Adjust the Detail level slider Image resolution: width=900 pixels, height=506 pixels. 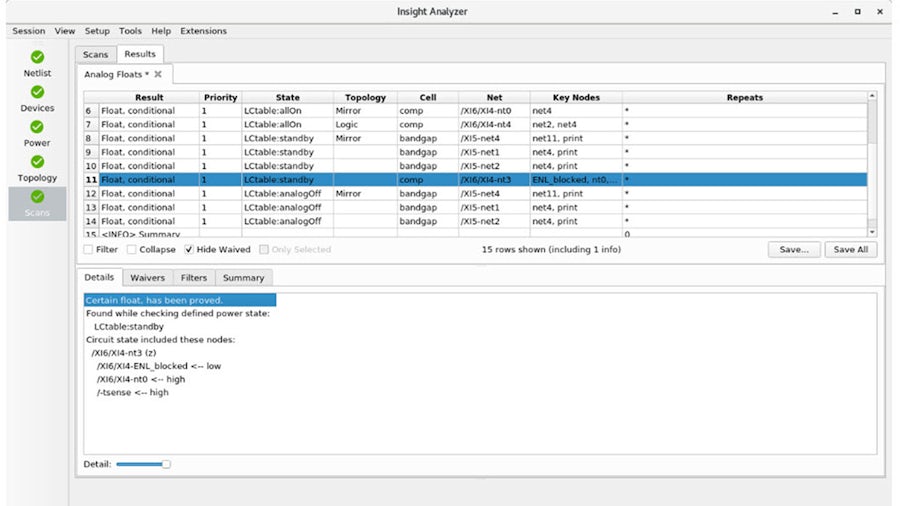tap(166, 464)
